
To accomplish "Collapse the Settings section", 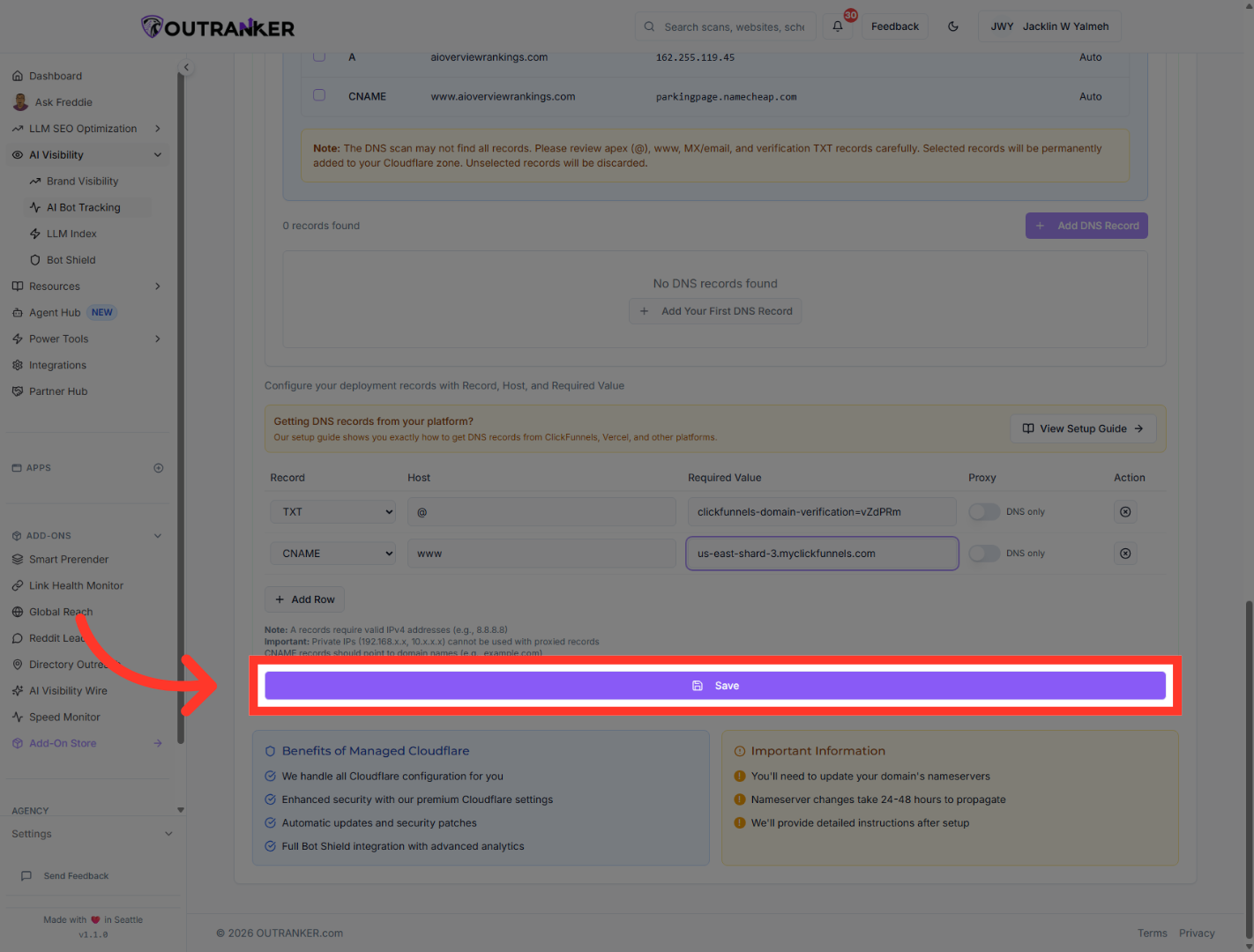I will click(168, 833).
